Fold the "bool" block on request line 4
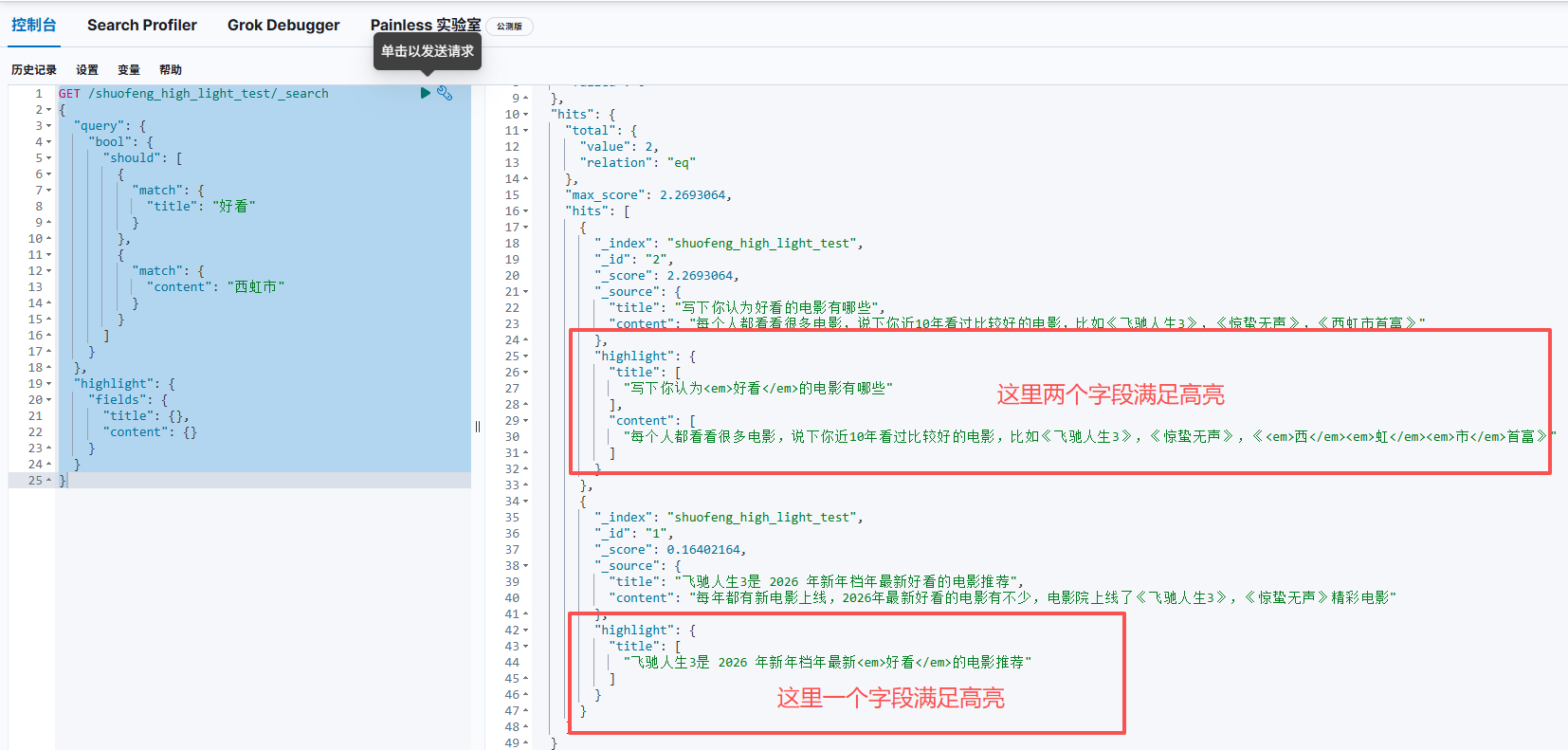The height and width of the screenshot is (750, 1568). (49, 142)
